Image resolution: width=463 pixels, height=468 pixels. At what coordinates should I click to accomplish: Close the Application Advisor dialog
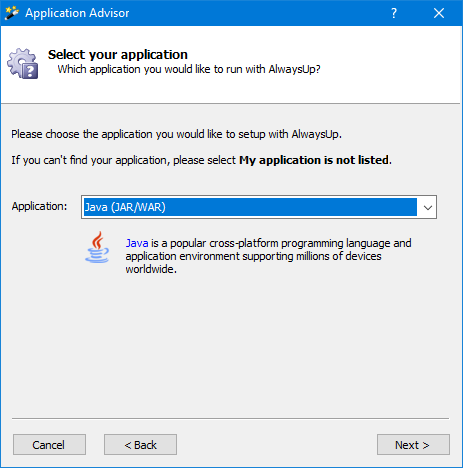[439, 13]
